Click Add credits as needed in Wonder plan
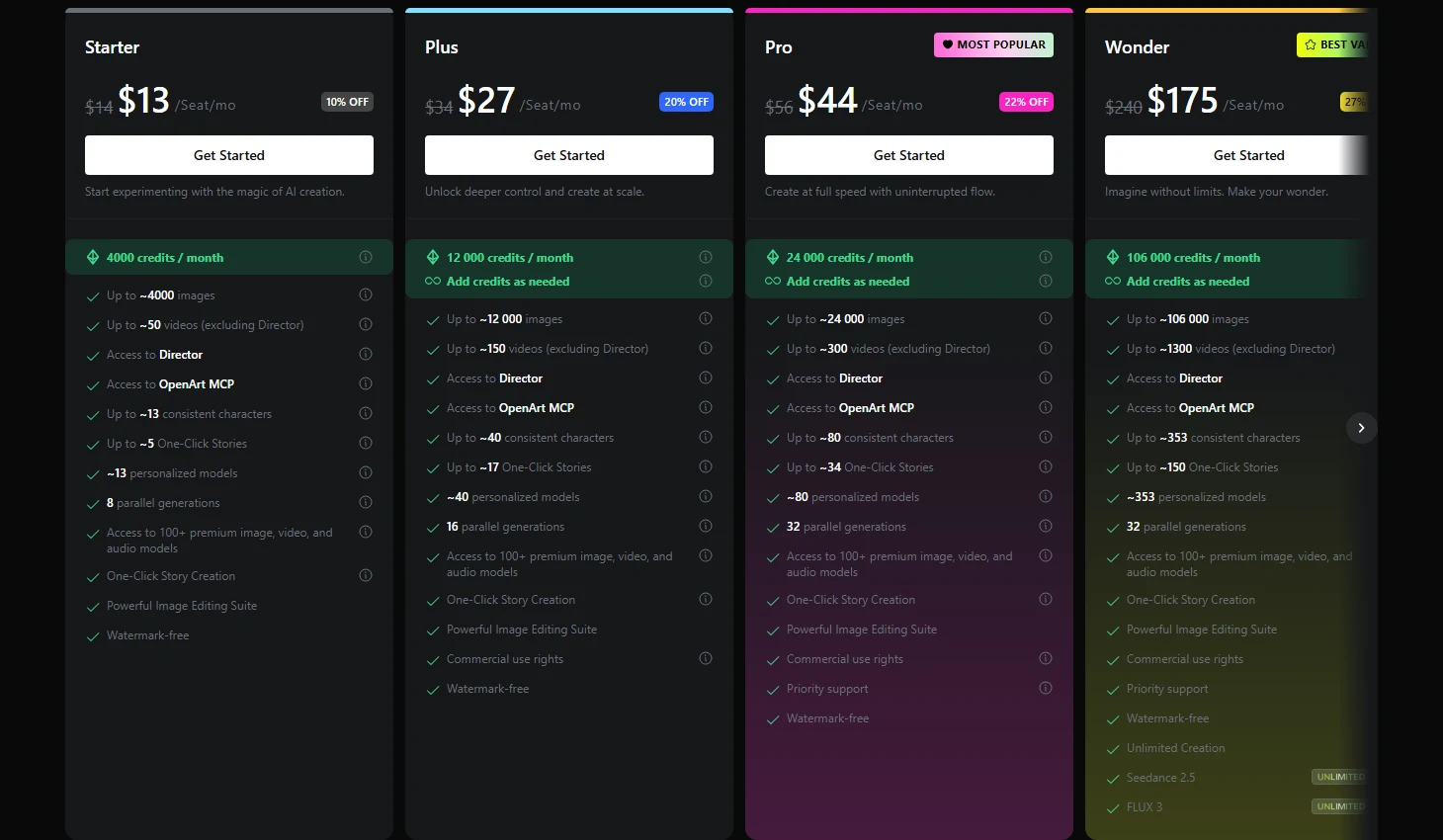Viewport: 1443px width, 840px height. pyautogui.click(x=1188, y=282)
